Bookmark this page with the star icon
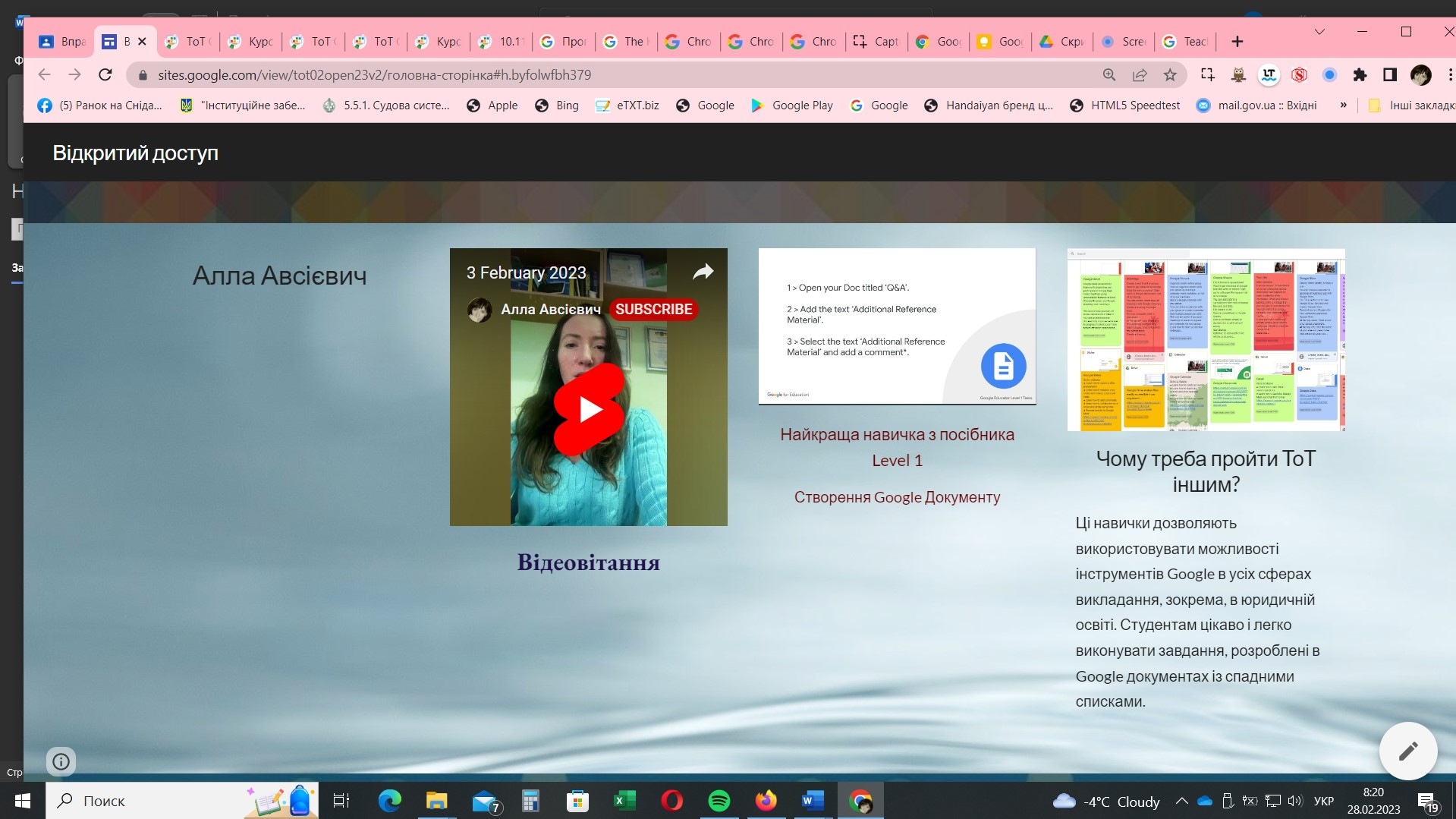The width and height of the screenshot is (1456, 819). tap(1170, 74)
